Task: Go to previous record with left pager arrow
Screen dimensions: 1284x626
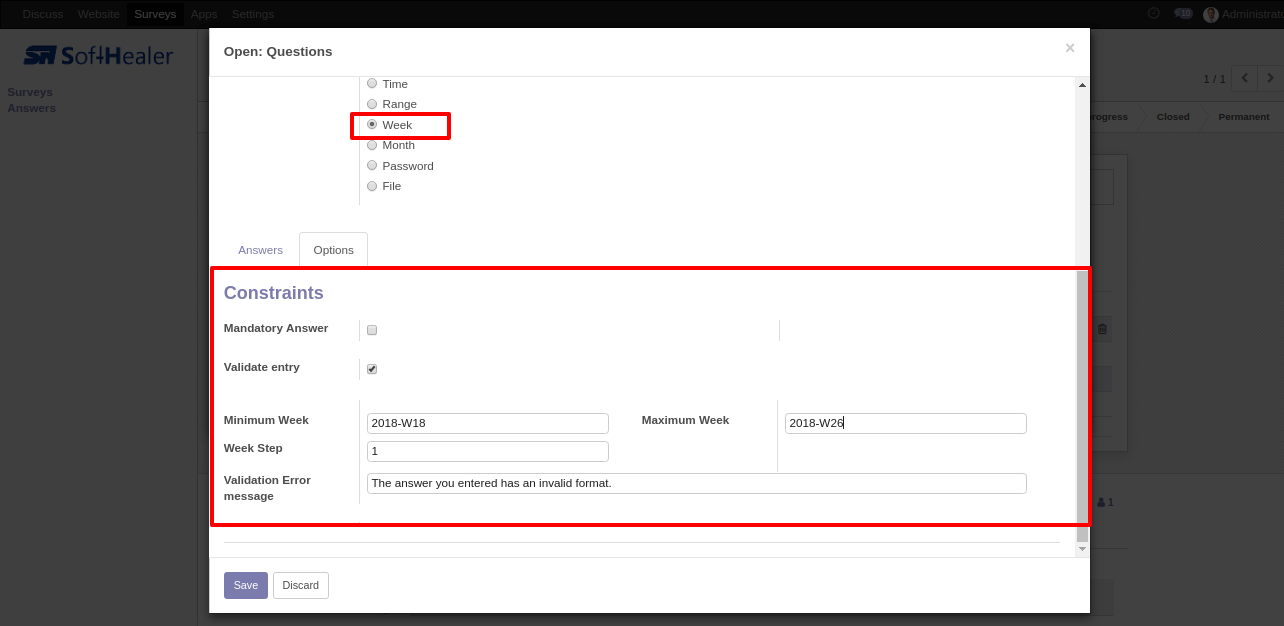Action: point(1245,78)
